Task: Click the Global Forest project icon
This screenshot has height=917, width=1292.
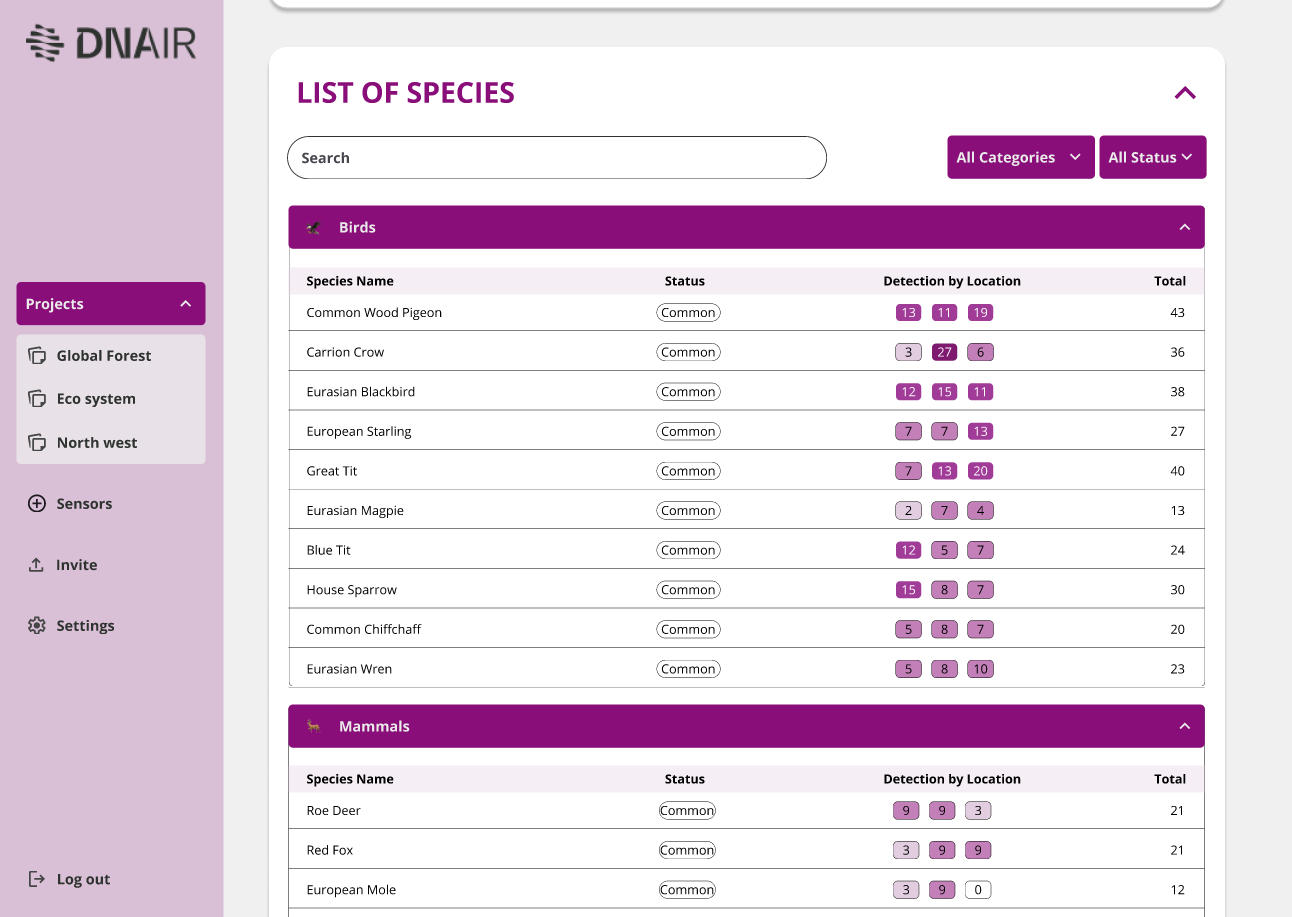Action: (37, 356)
